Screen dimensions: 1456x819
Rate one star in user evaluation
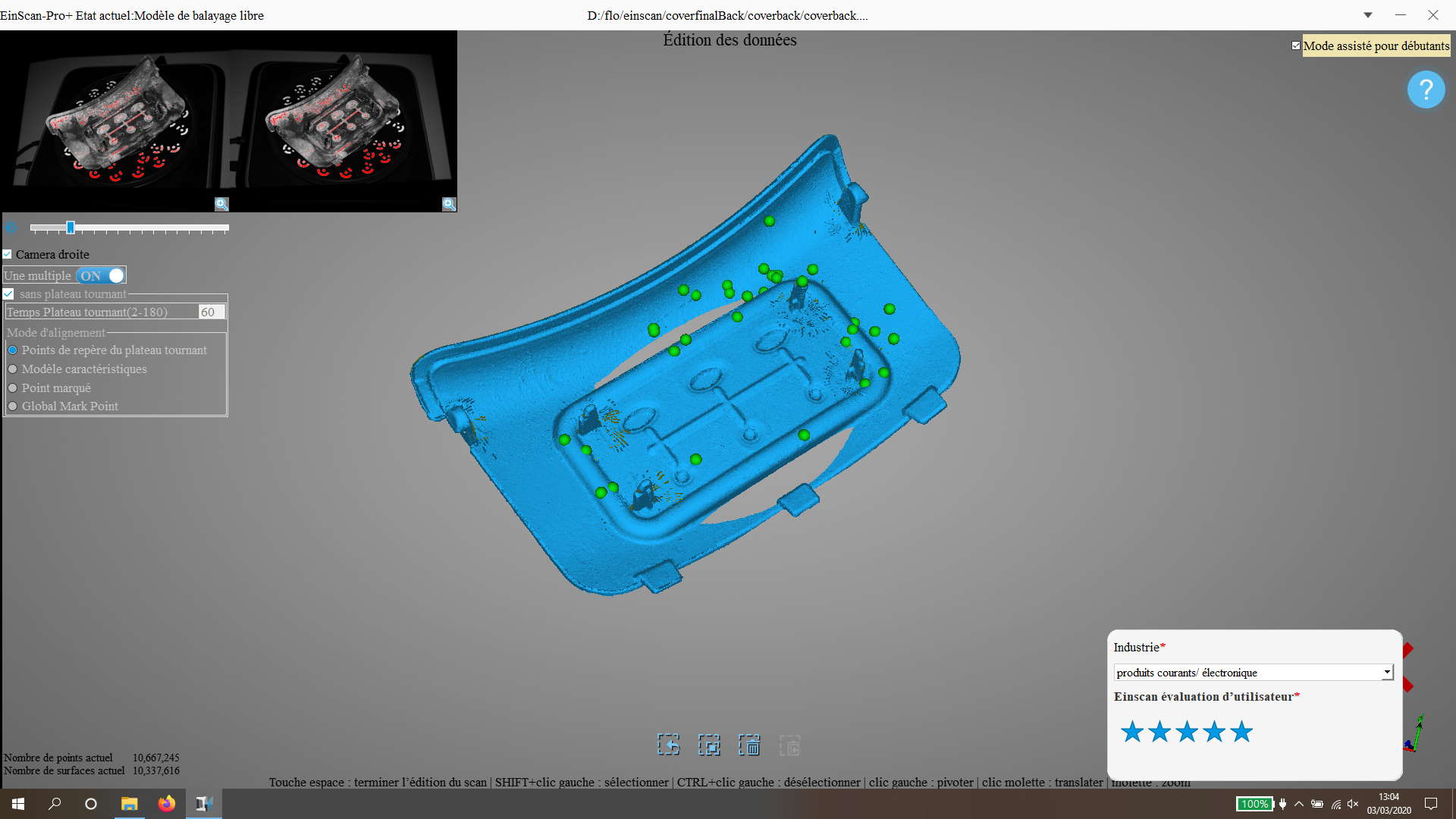1132,732
